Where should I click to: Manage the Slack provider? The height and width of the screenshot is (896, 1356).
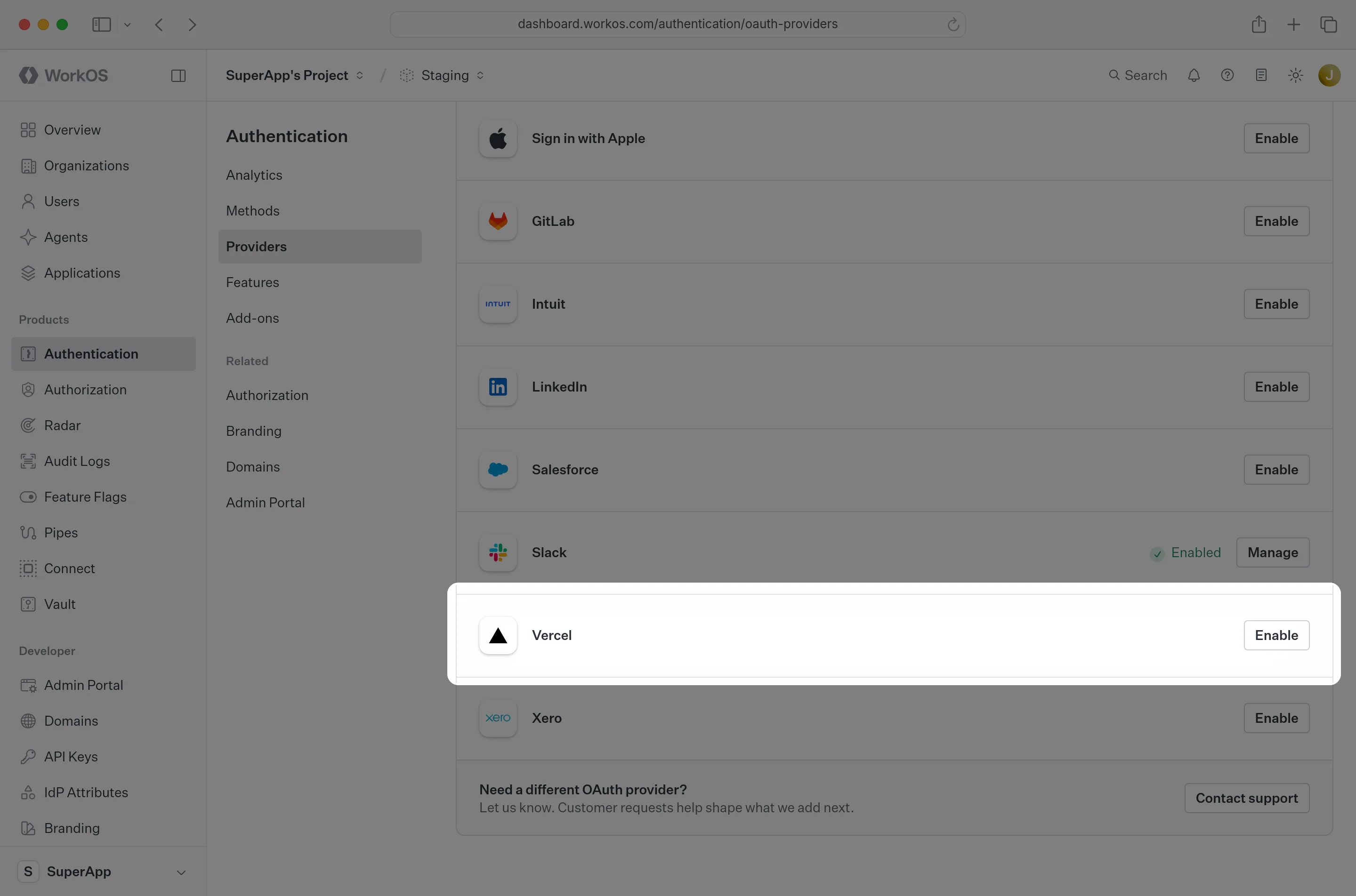click(1273, 552)
